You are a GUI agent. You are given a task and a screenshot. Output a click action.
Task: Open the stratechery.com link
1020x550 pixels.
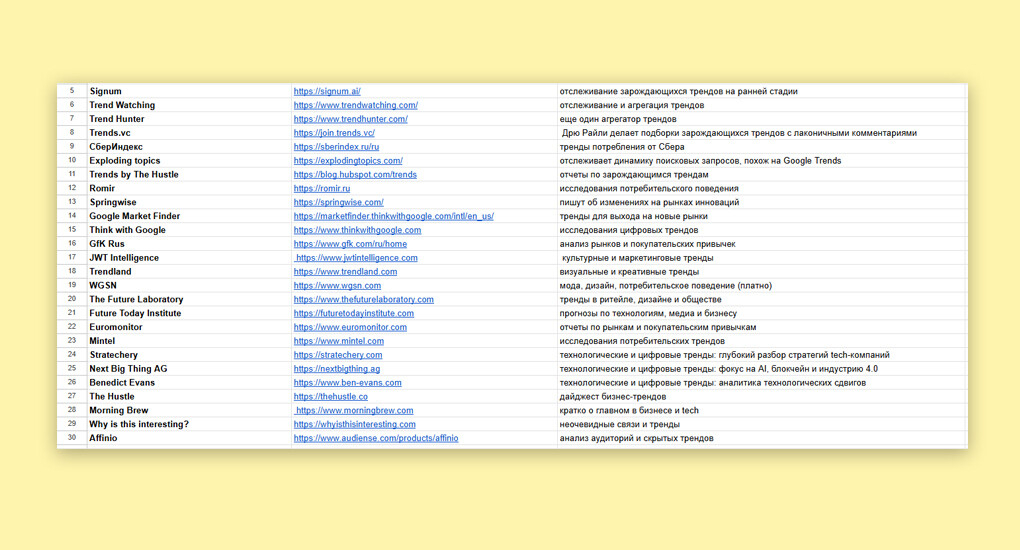pyautogui.click(x=338, y=355)
